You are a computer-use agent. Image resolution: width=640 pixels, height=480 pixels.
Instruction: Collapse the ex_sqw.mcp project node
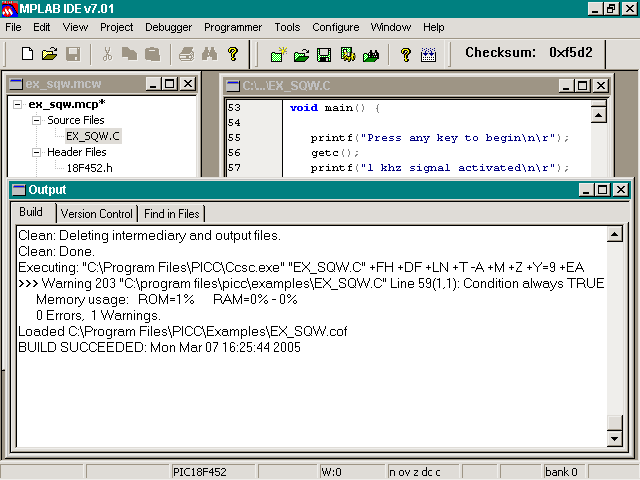(18, 104)
